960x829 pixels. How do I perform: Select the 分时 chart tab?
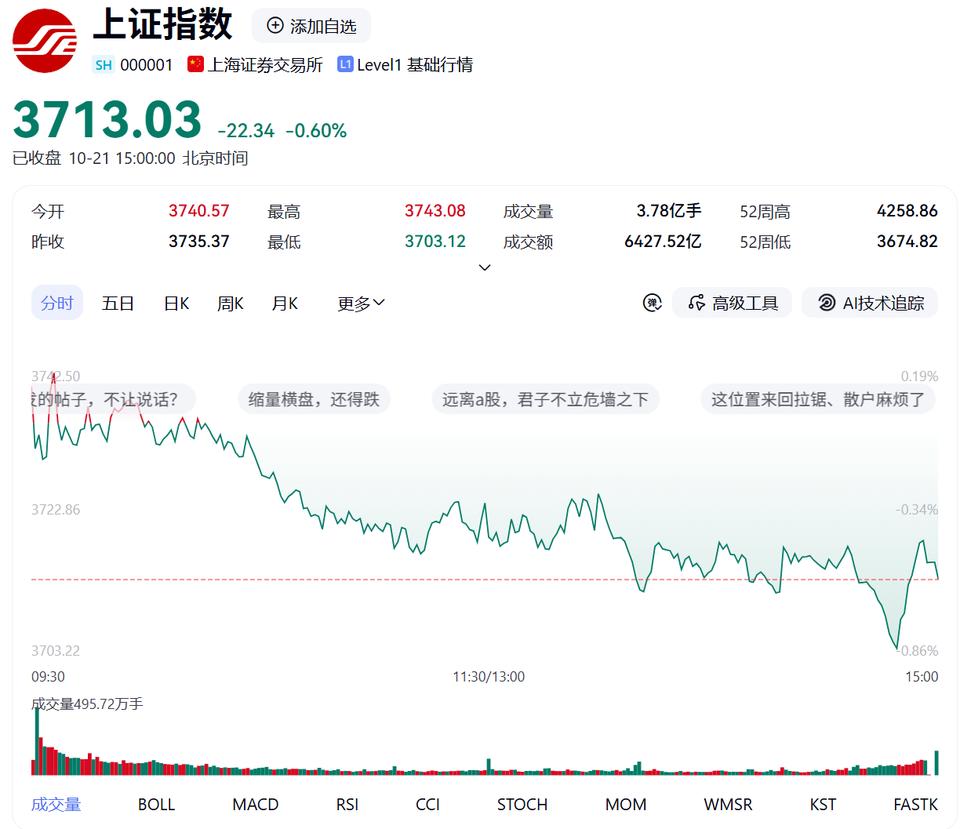(x=57, y=302)
